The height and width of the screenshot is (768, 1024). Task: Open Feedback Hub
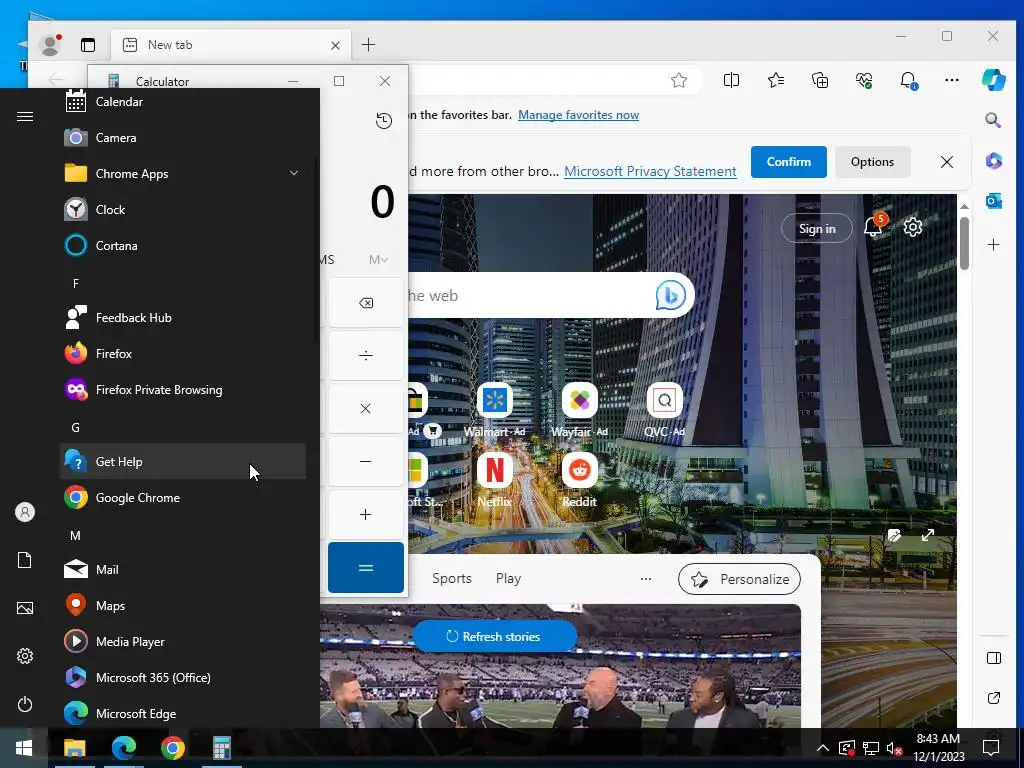183,317
